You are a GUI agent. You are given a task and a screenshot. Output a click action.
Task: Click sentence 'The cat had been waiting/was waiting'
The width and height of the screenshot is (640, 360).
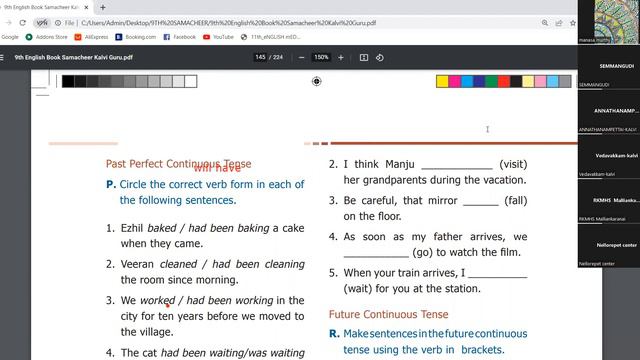(x=205, y=353)
